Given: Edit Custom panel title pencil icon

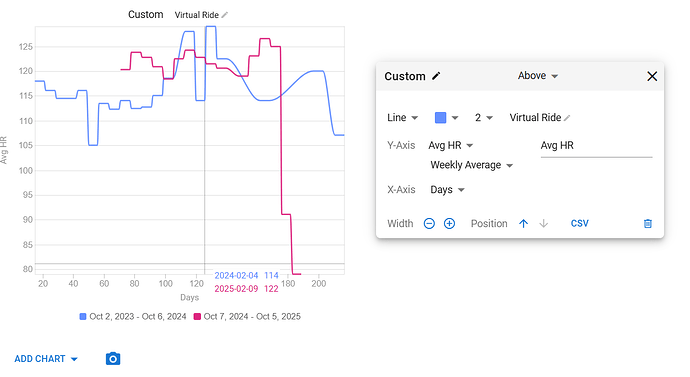Looking at the screenshot, I should [436, 76].
